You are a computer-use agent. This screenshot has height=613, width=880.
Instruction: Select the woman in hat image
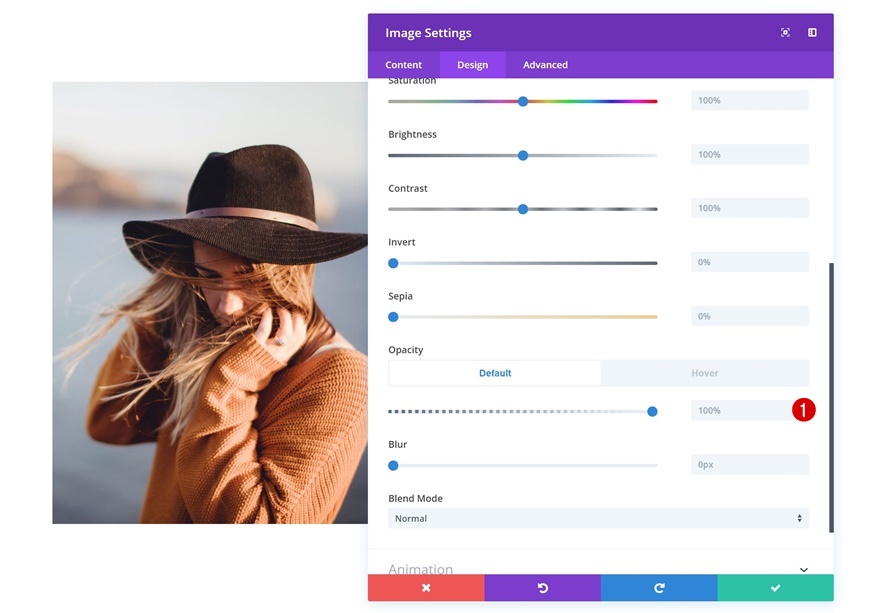[x=210, y=303]
